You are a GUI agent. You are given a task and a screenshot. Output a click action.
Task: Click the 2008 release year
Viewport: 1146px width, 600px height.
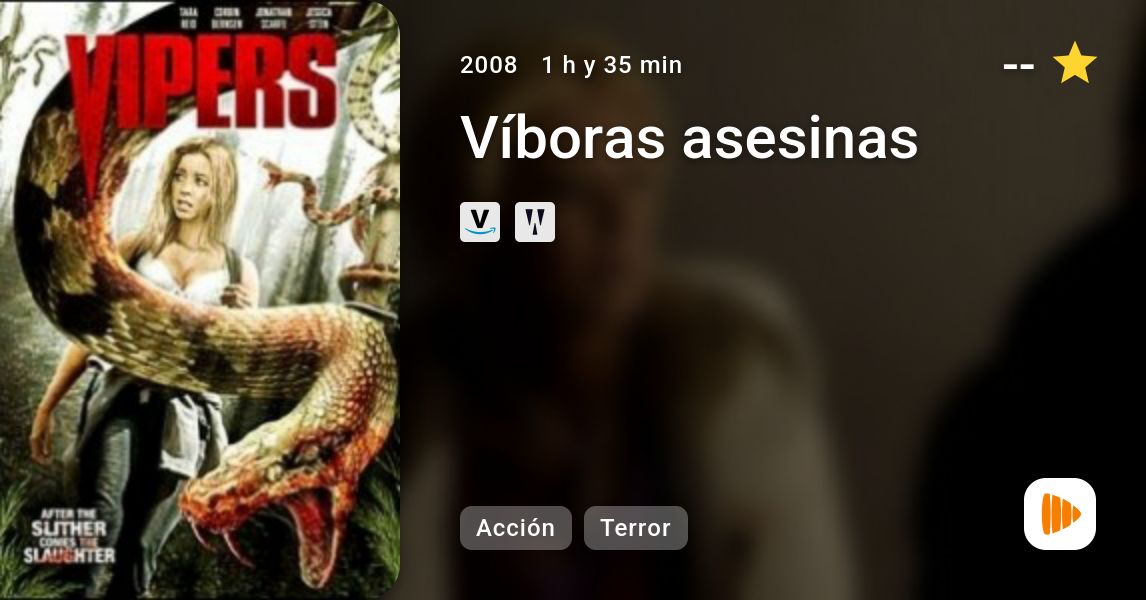click(x=488, y=65)
